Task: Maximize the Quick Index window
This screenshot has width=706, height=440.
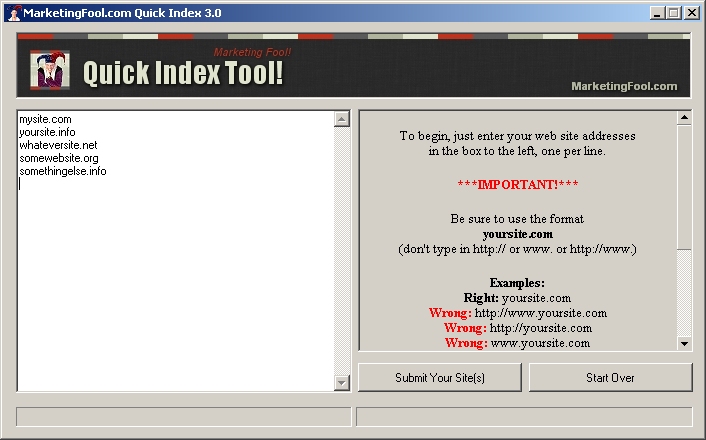Action: 674,13
